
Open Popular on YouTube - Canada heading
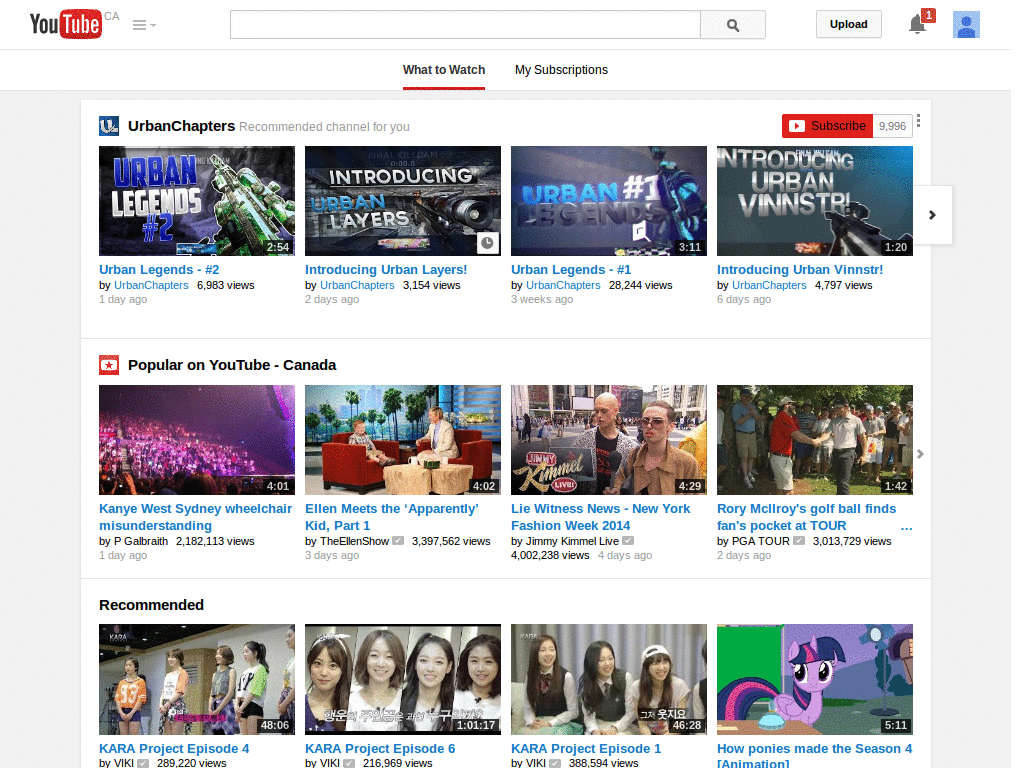pos(232,365)
